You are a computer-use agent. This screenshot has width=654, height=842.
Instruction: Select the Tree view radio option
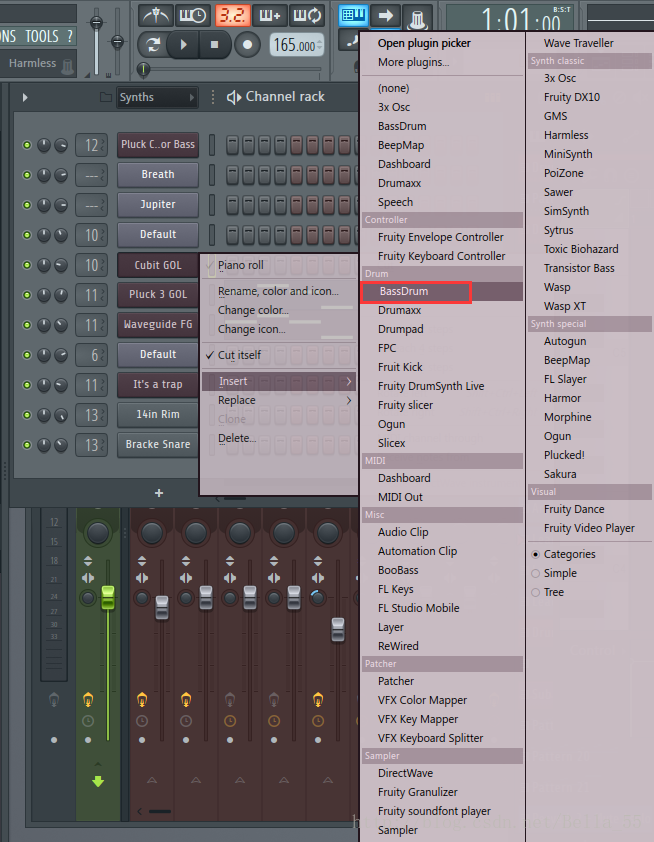pyautogui.click(x=535, y=592)
